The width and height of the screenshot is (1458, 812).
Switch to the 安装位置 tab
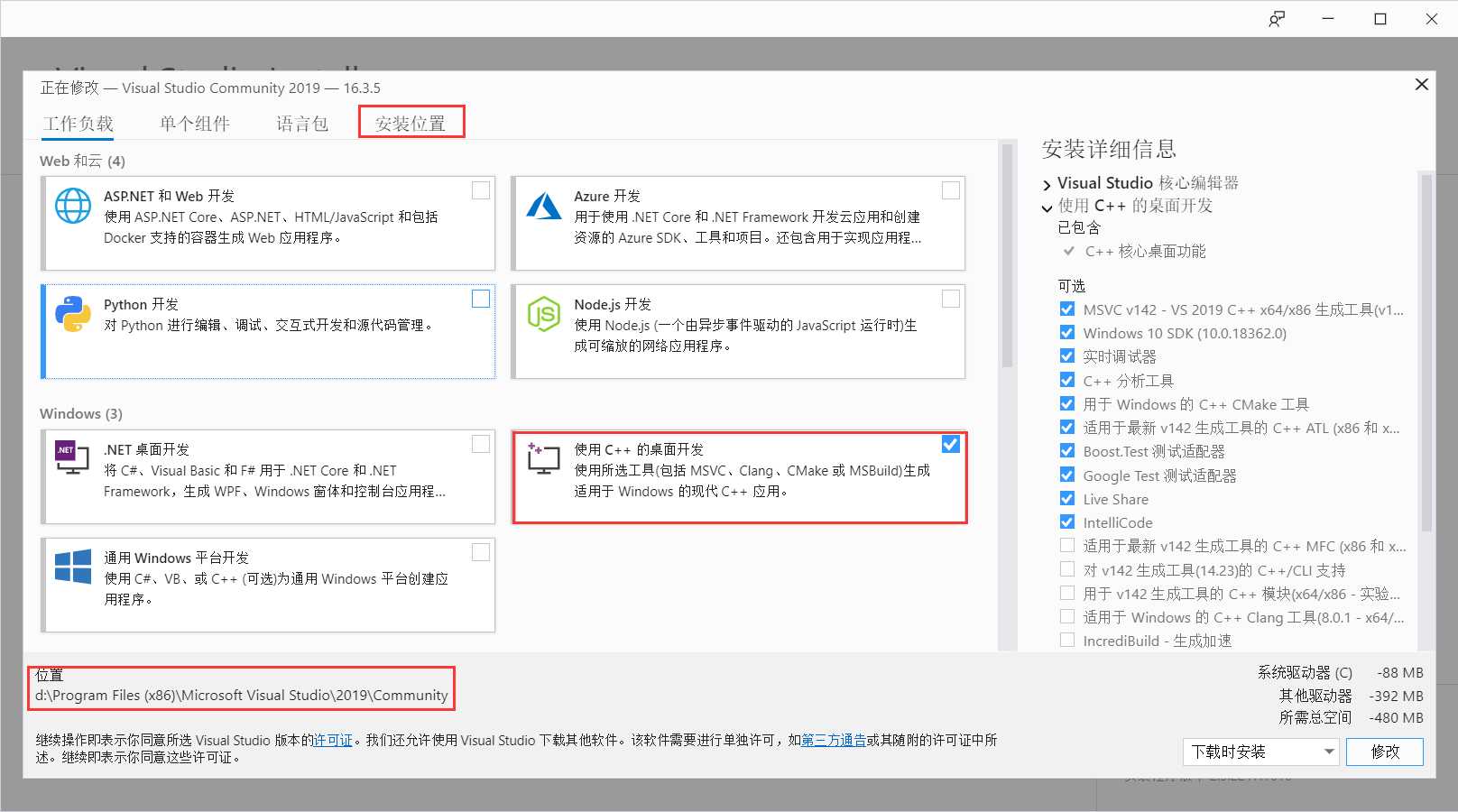(x=411, y=124)
